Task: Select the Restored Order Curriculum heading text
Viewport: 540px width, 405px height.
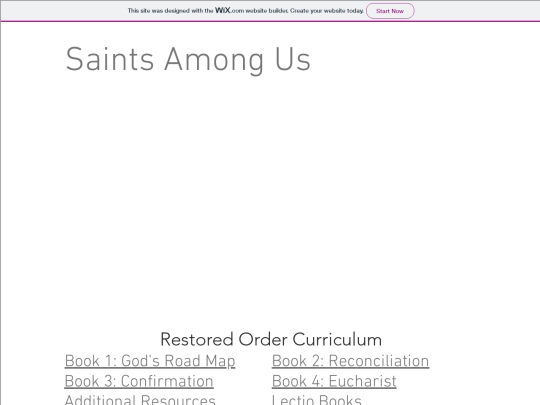Action: point(271,340)
